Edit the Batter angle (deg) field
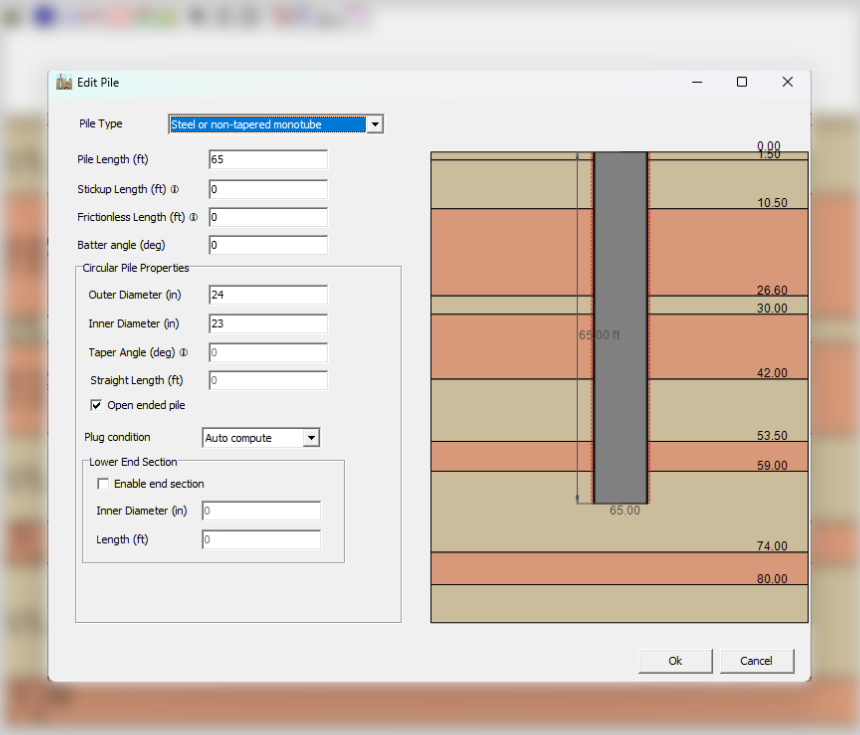 click(x=268, y=245)
